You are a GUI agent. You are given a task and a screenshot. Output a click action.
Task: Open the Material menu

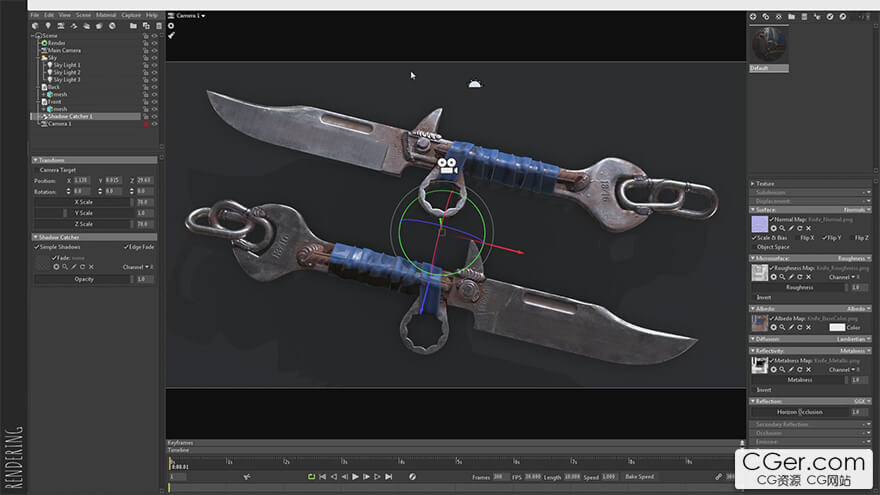pos(106,15)
